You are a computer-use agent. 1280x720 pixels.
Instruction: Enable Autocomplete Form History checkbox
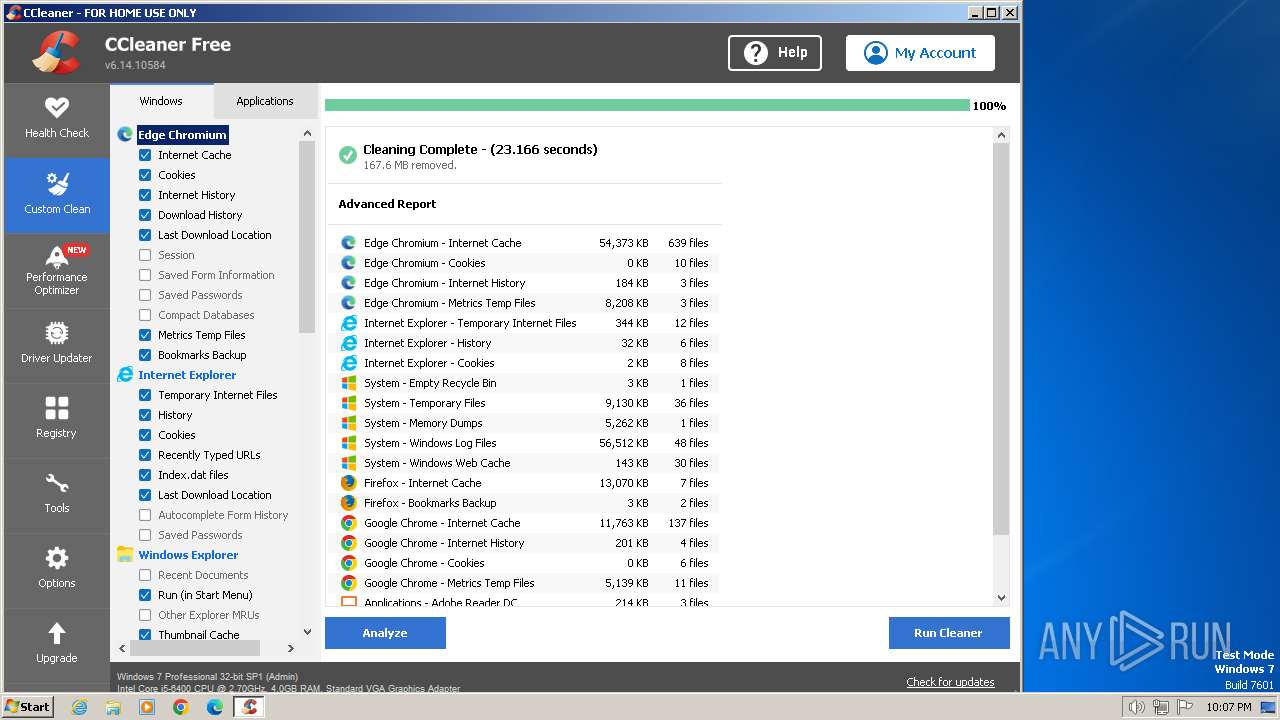pyautogui.click(x=145, y=515)
